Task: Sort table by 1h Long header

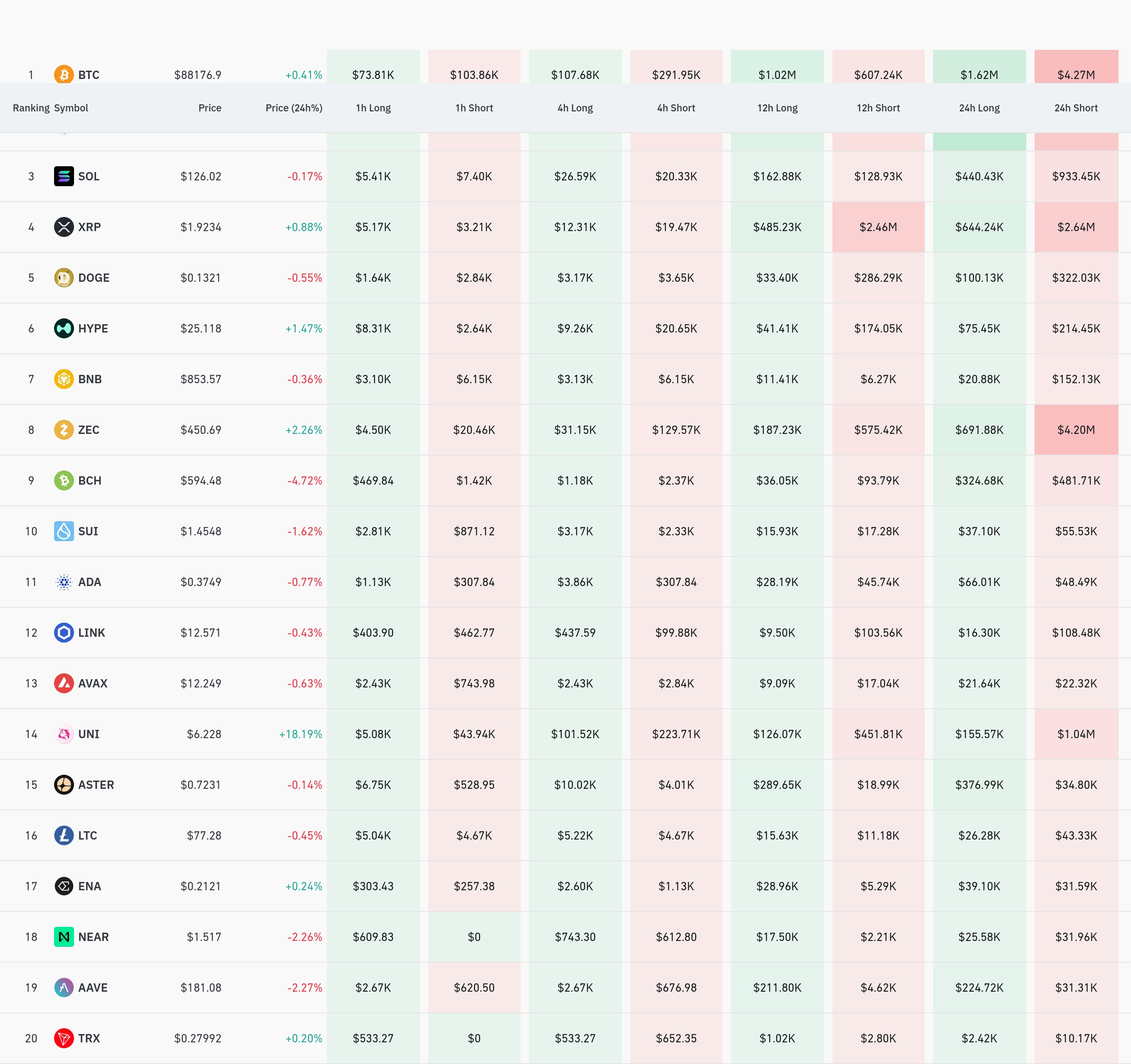Action: point(373,108)
